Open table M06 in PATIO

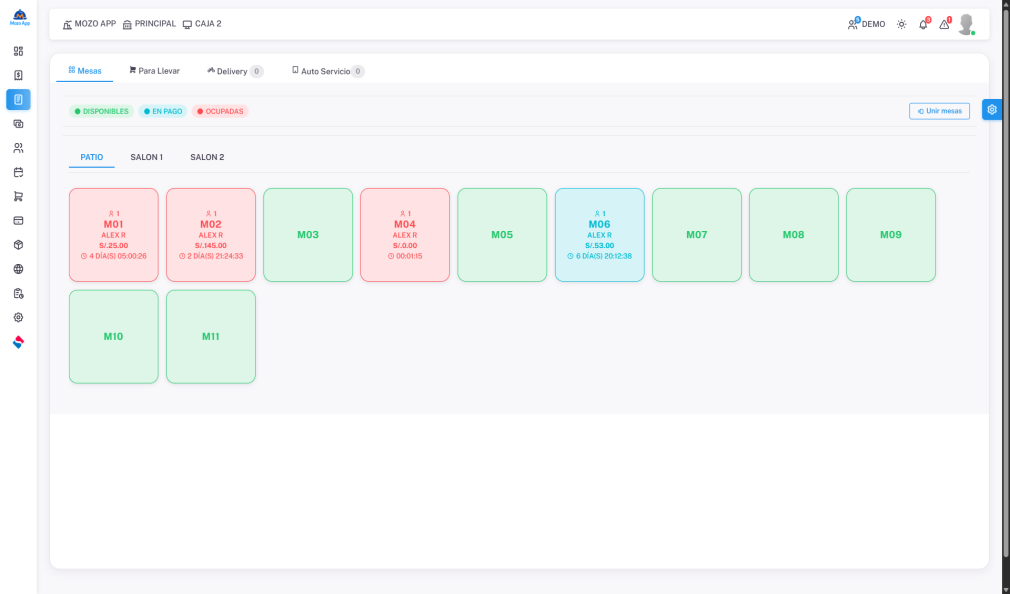[599, 234]
